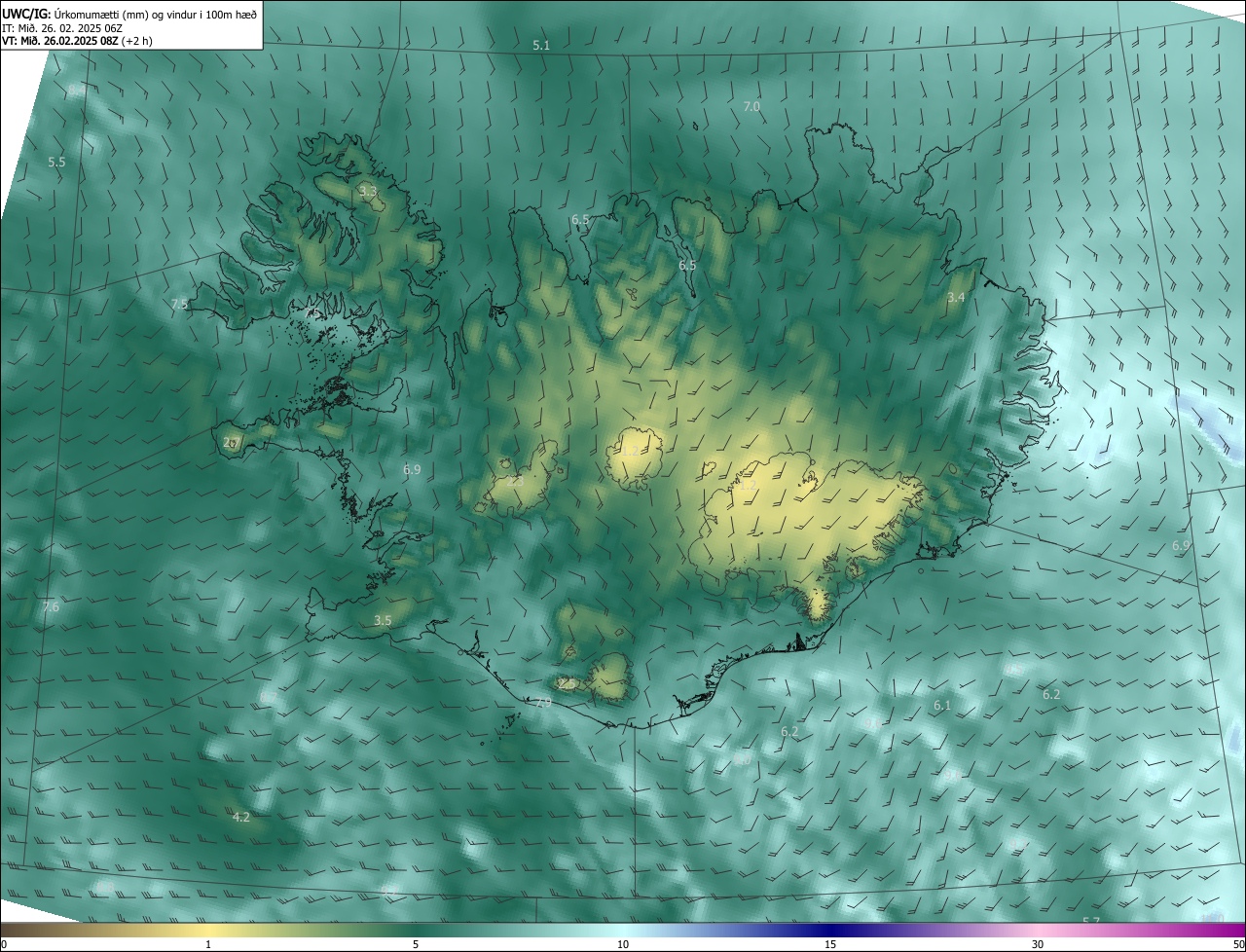Click the 15 tick label on the colorbar
1246x952 pixels.
(830, 945)
